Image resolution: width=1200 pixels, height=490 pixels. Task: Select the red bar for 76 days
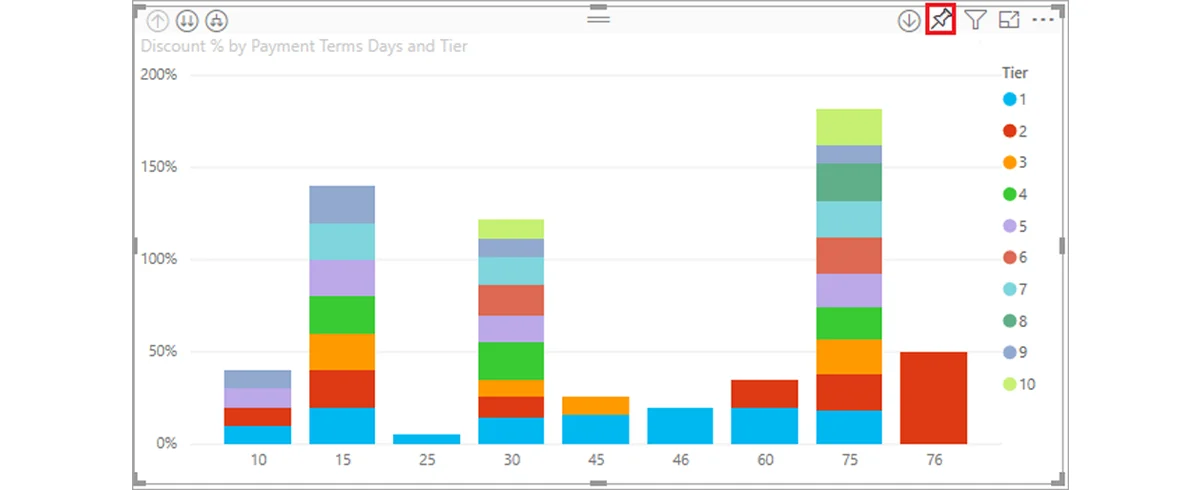coord(934,398)
